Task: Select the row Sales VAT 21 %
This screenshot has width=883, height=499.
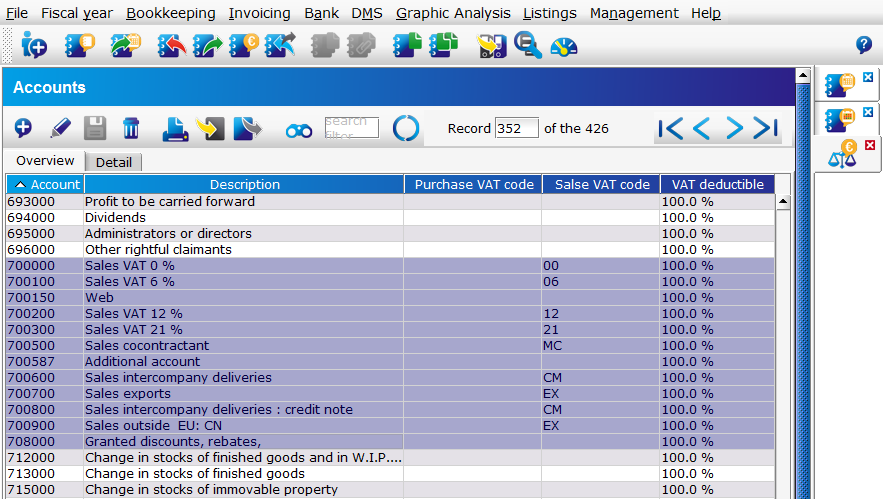Action: point(390,329)
